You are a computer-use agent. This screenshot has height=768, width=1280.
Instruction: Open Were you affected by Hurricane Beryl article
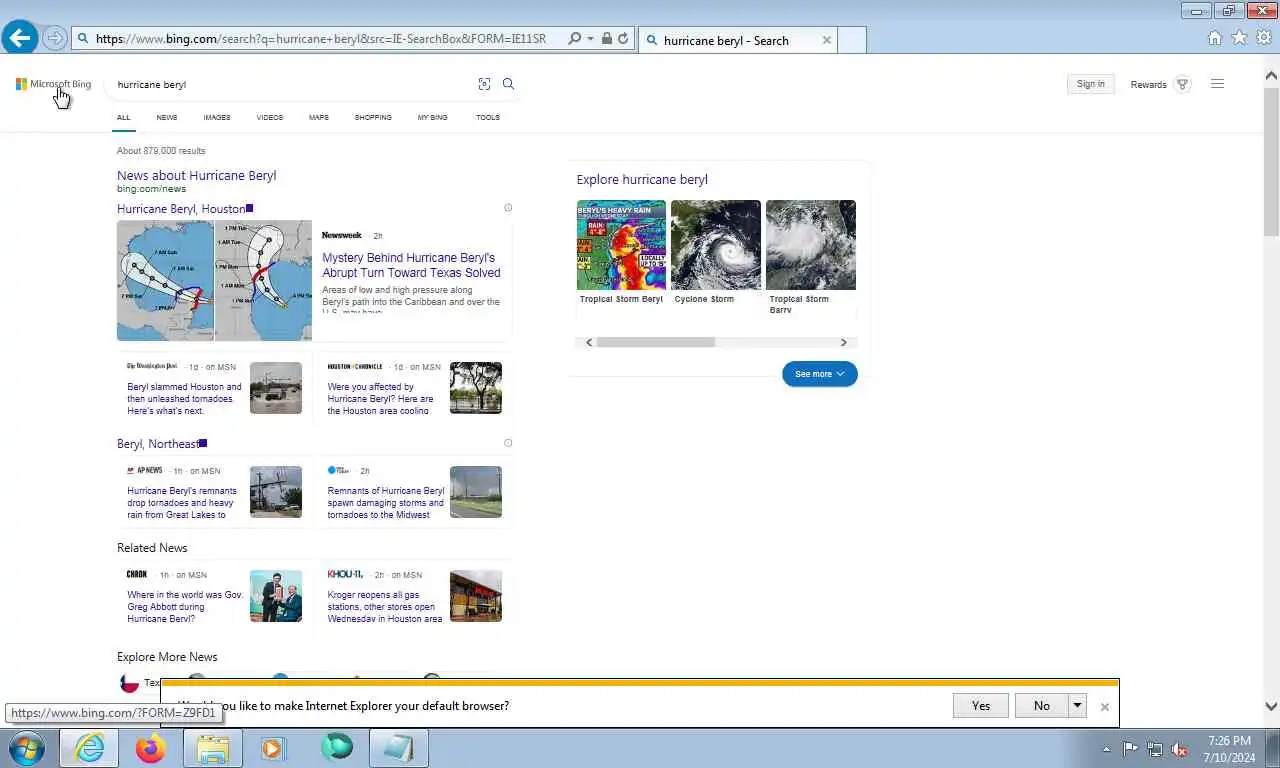[380, 398]
